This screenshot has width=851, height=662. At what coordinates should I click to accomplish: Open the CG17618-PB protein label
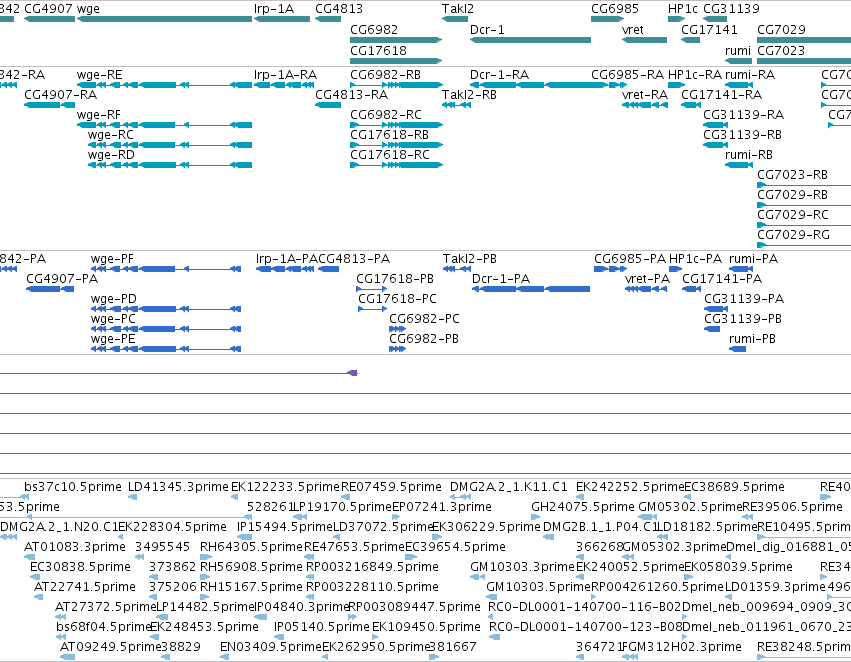pos(395,278)
